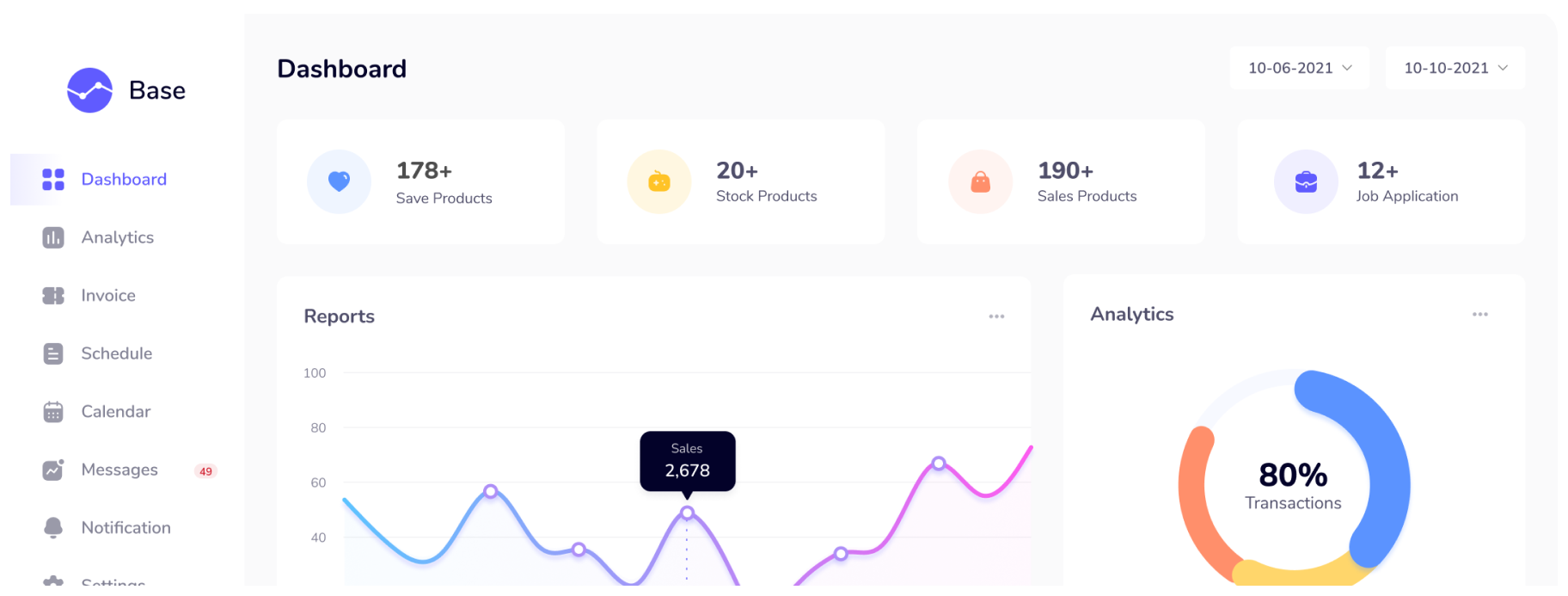Click the Analytics bar chart sidebar icon

click(x=53, y=237)
